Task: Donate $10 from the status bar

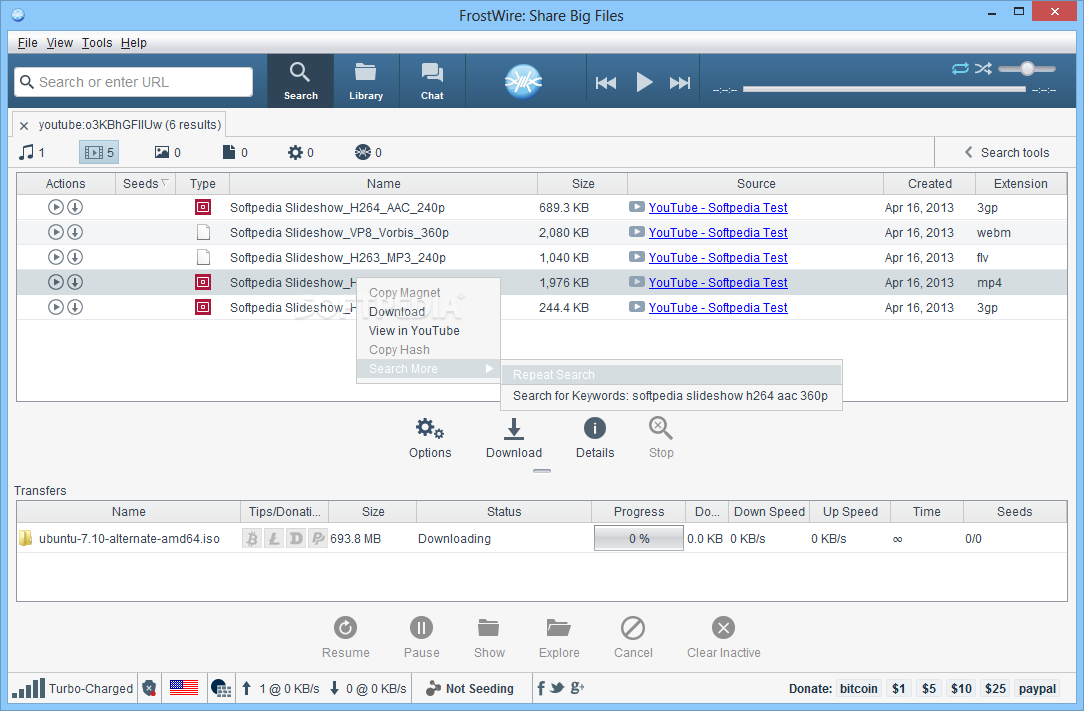Action: coord(961,688)
